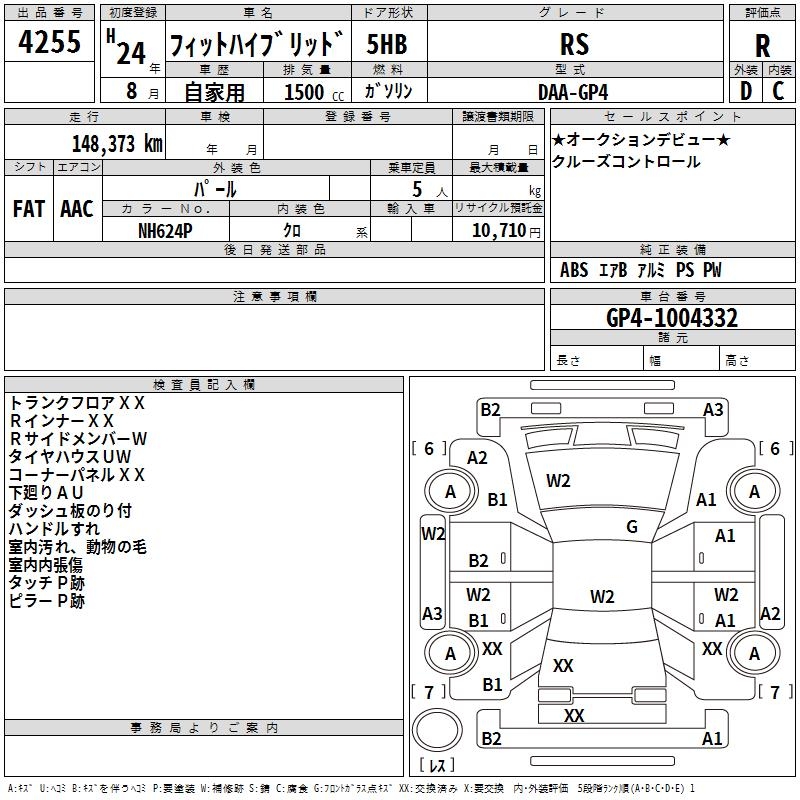Viewport: 800px width, 800px height.
Task: Click the front-right wheel circle marked A
Action: click(753, 491)
